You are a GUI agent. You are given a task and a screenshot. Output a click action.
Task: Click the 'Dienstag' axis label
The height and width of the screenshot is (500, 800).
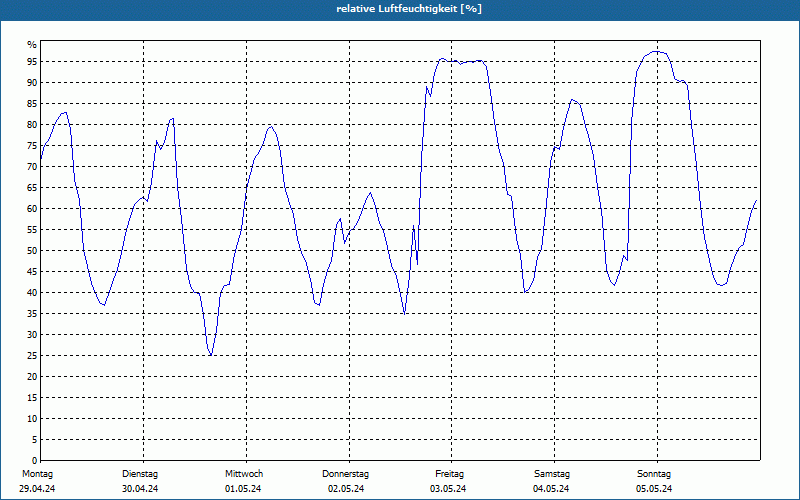[x=140, y=474]
